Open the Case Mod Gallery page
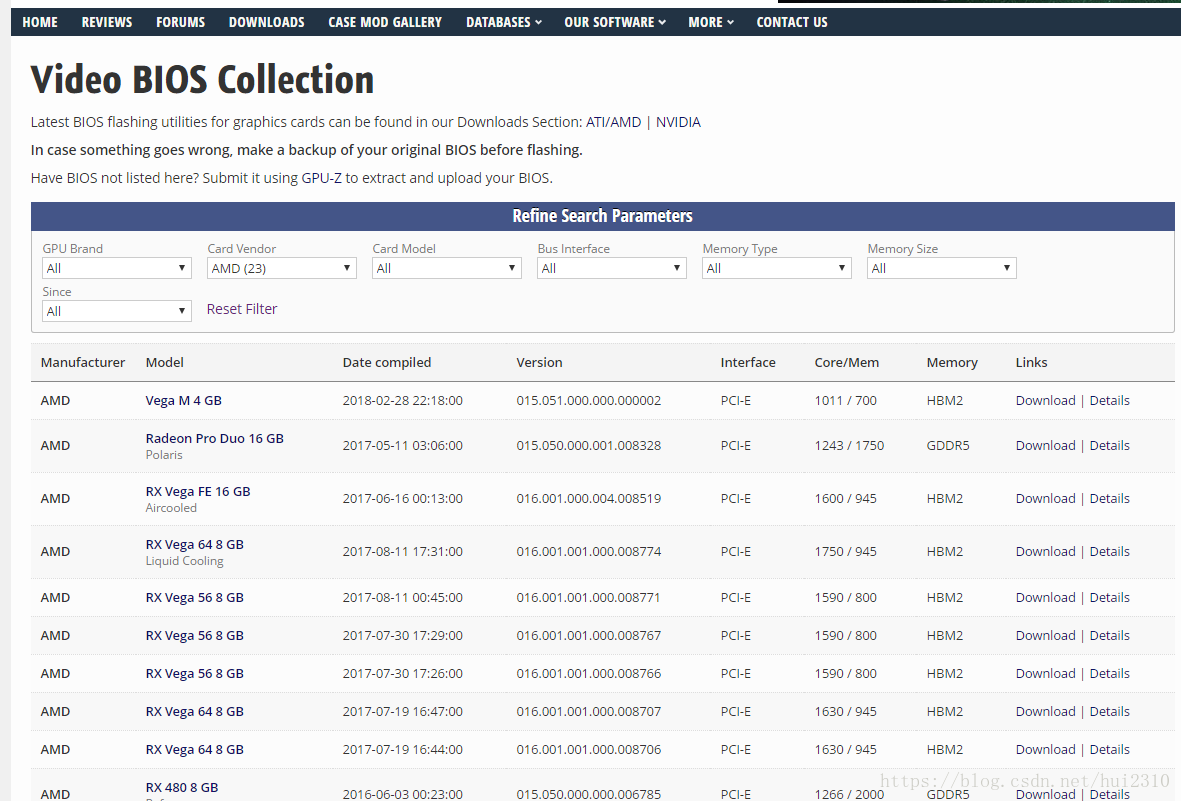Image resolution: width=1181 pixels, height=801 pixels. click(x=385, y=22)
